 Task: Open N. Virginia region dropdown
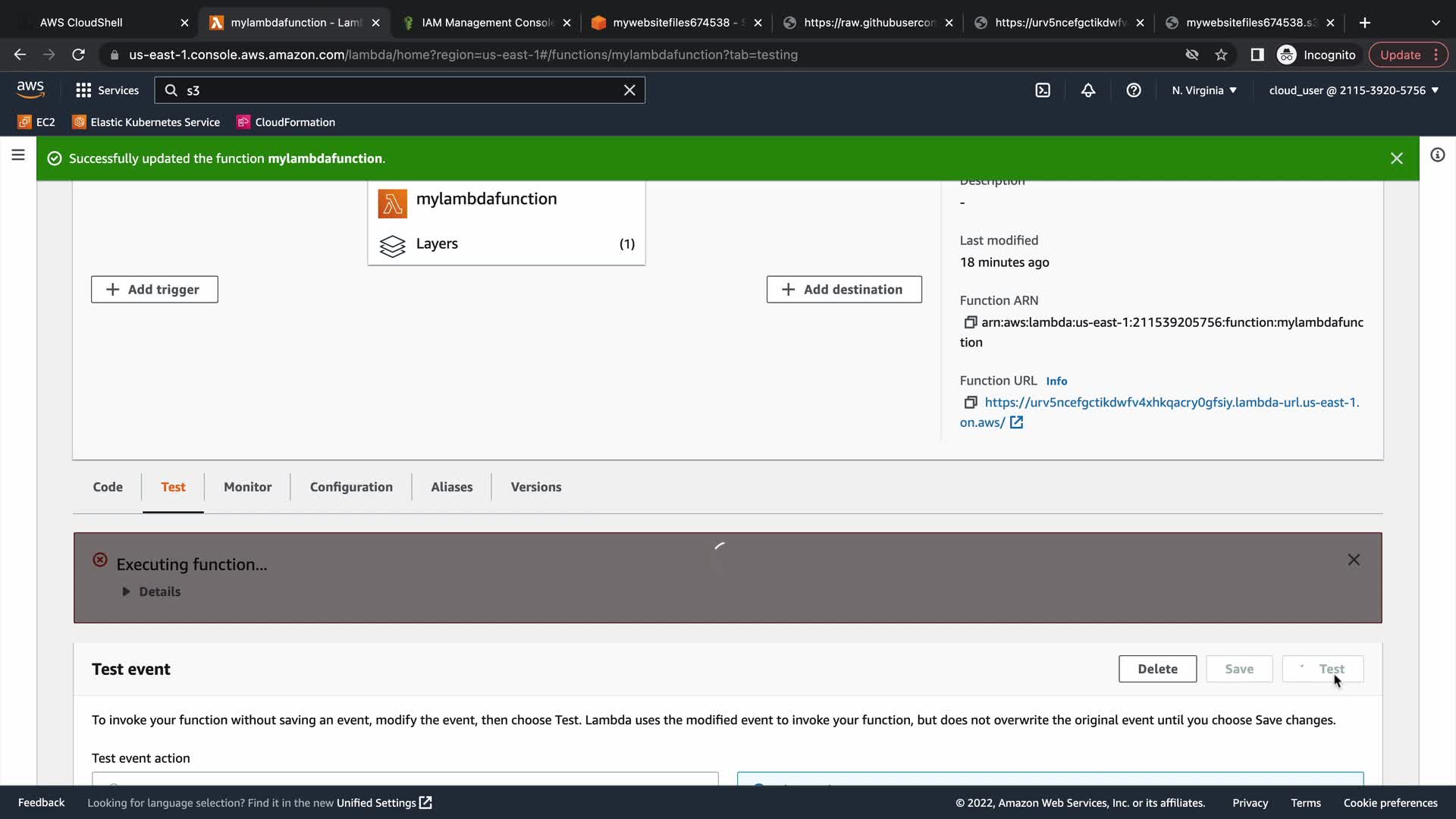point(1203,90)
